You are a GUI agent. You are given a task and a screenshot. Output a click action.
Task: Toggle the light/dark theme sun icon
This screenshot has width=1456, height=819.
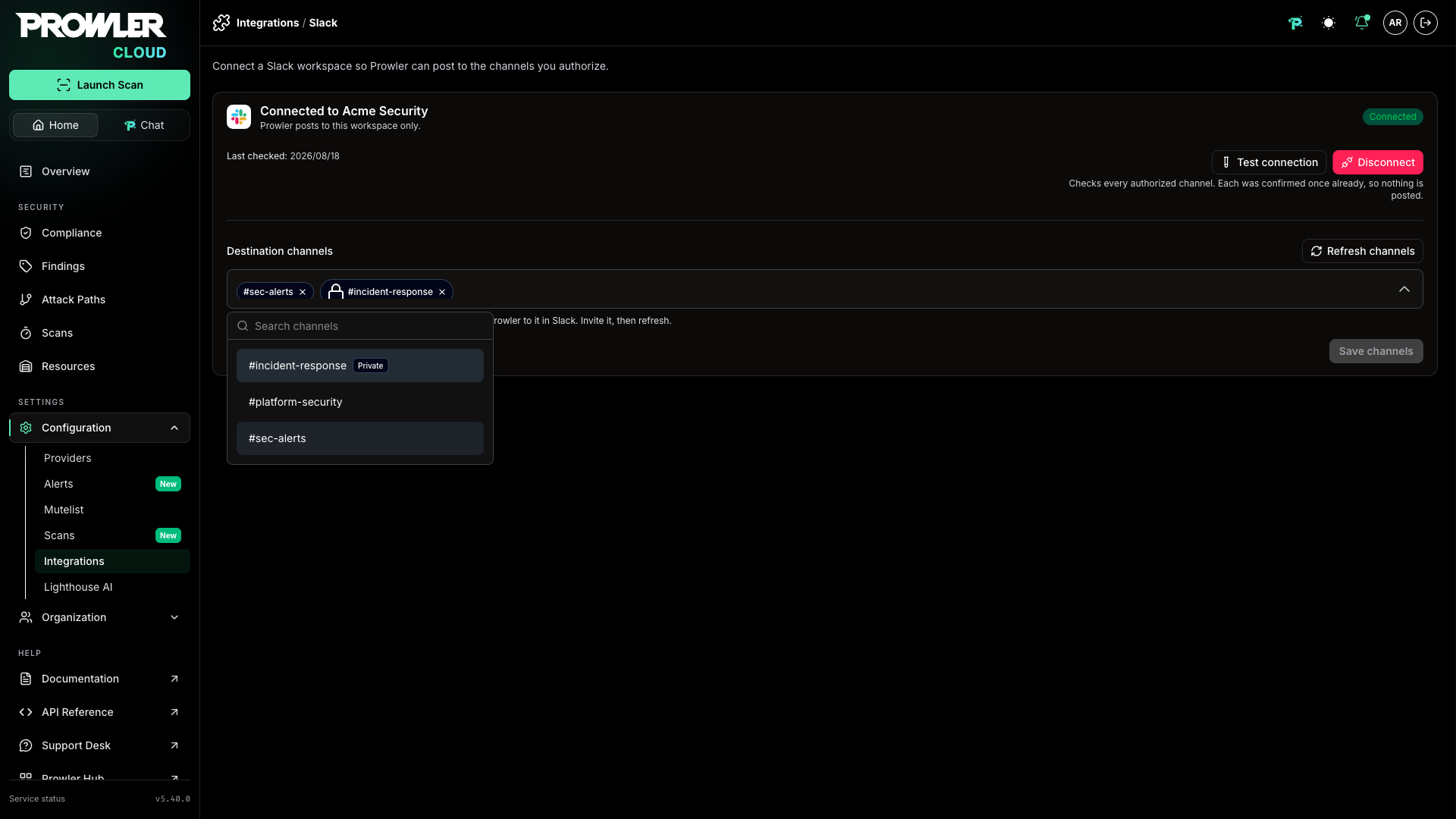(x=1329, y=23)
